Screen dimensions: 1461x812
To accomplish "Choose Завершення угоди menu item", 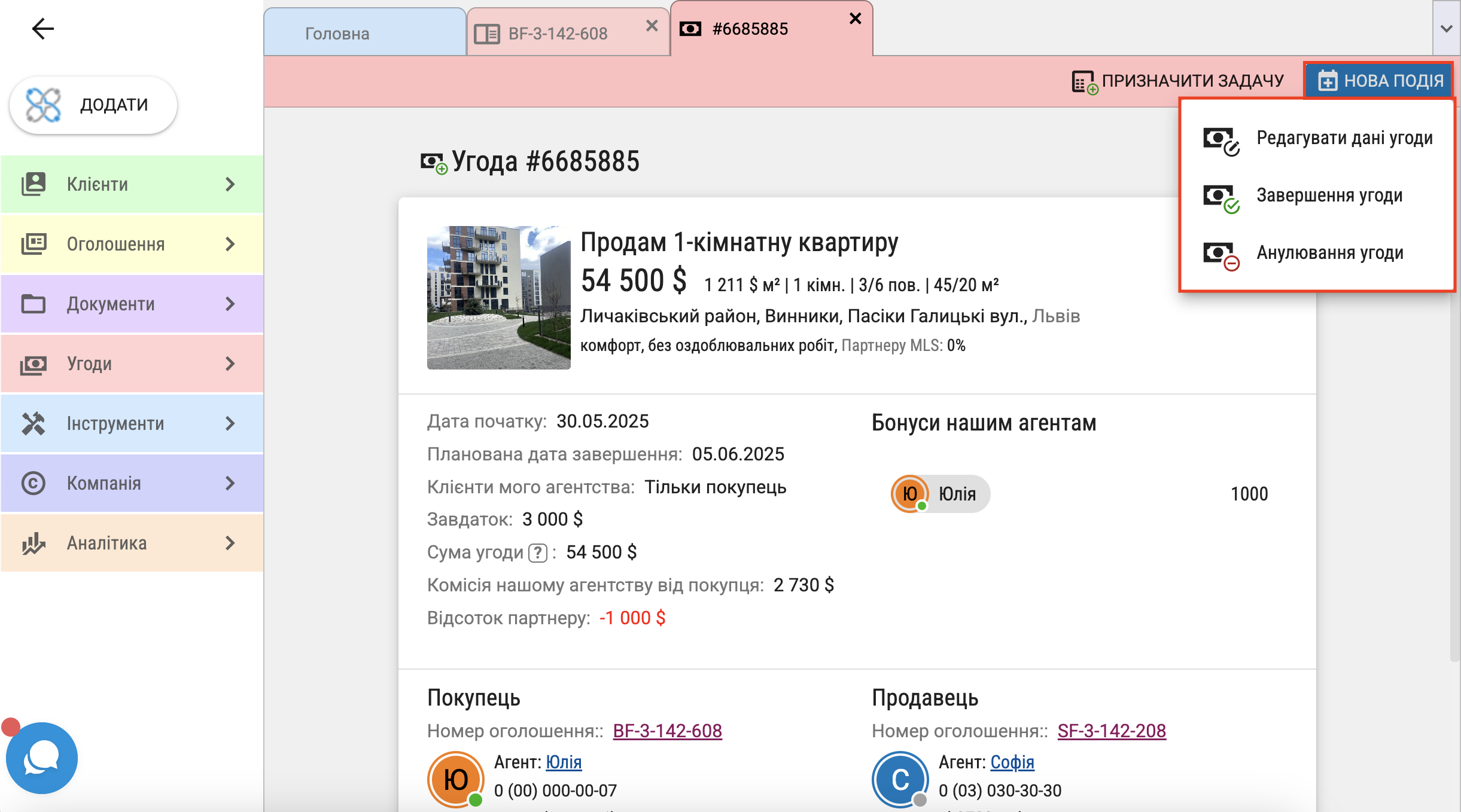I will [x=1317, y=196].
